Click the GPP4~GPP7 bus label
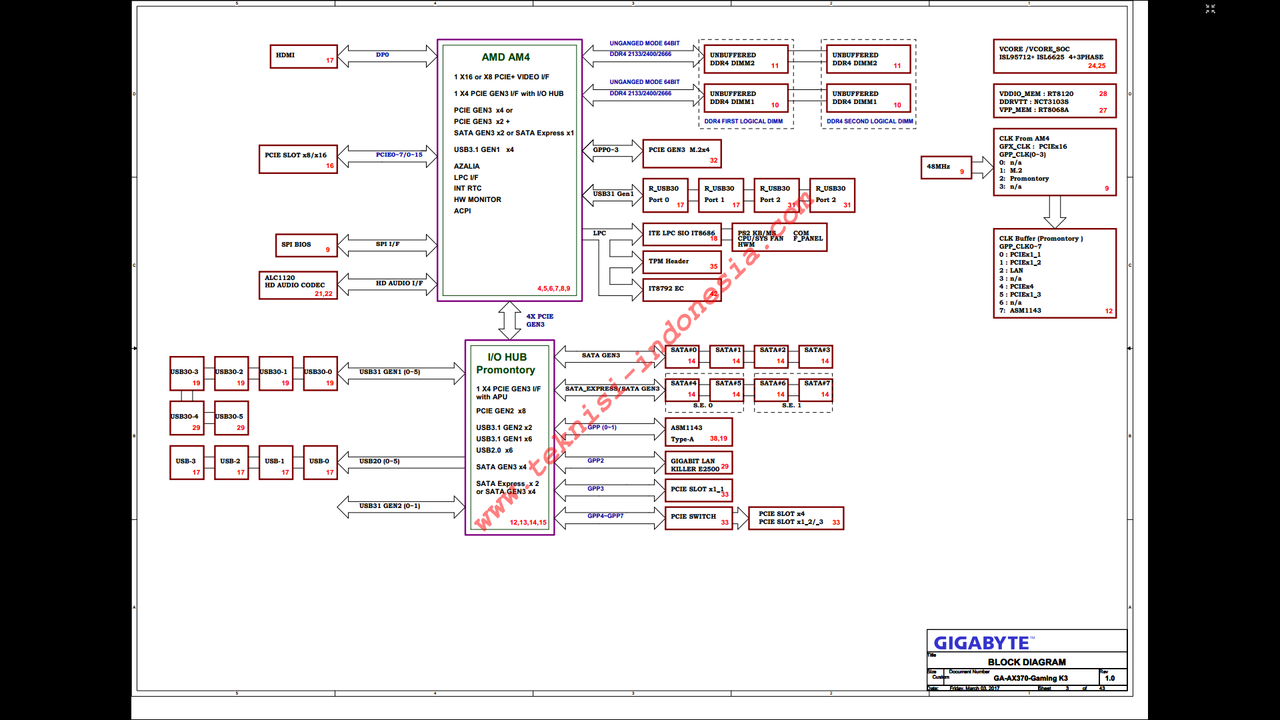Viewport: 1280px width, 720px height. [605, 516]
